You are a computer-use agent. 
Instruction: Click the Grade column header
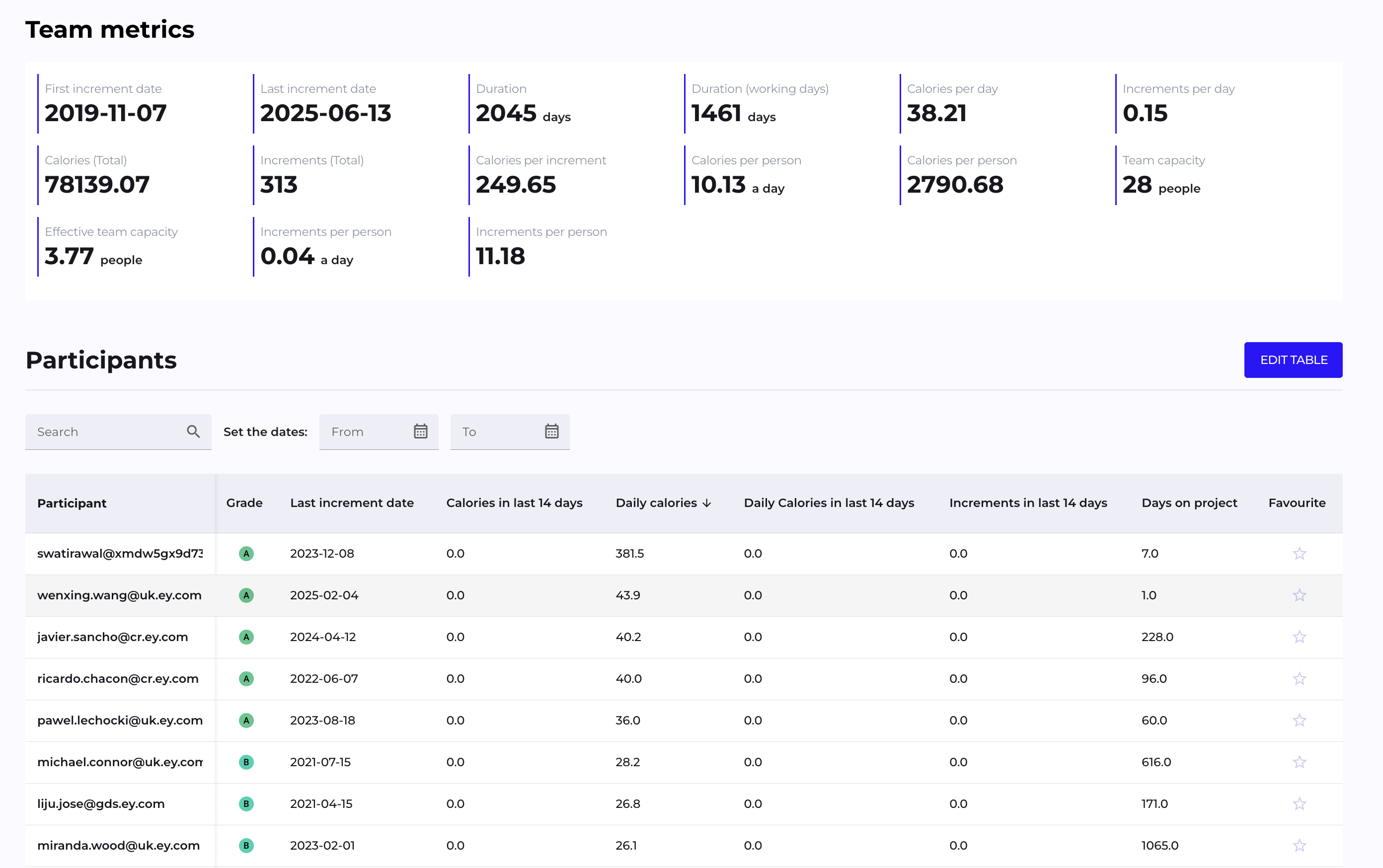tap(244, 503)
